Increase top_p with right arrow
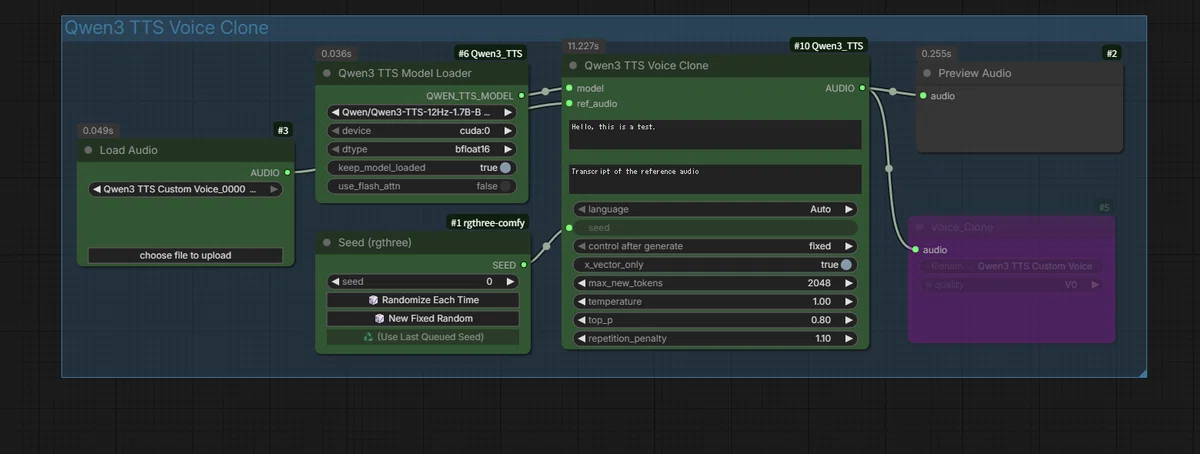Image resolution: width=1200 pixels, height=454 pixels. pos(849,320)
